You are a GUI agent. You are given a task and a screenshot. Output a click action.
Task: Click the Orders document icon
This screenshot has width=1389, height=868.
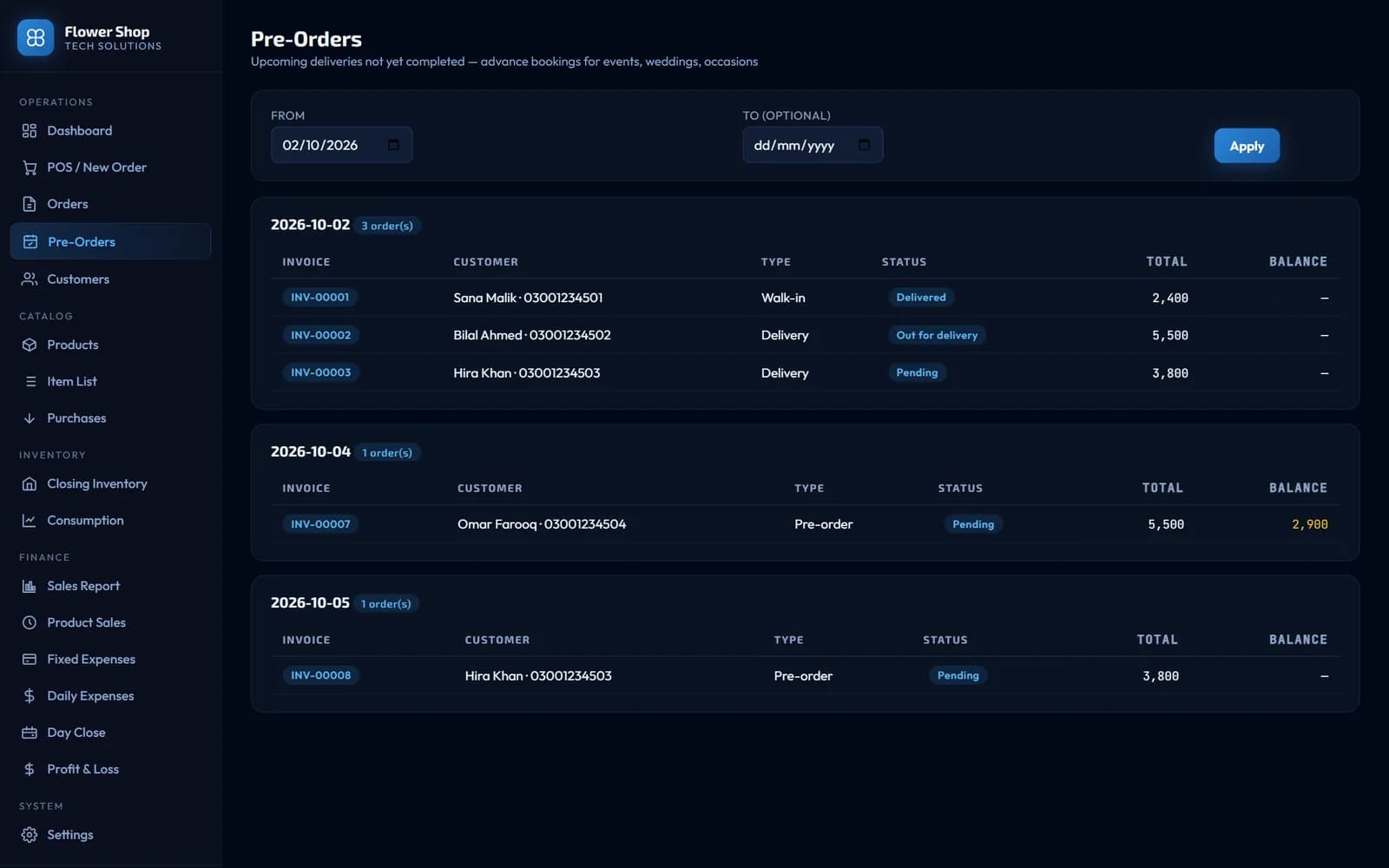30,204
